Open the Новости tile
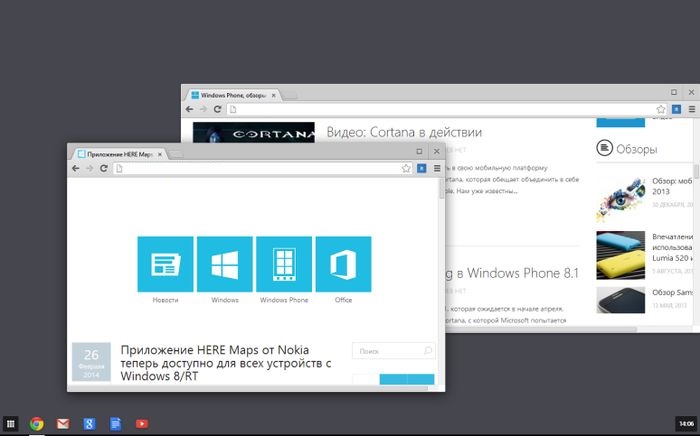This screenshot has height=436, width=700. pyautogui.click(x=165, y=264)
